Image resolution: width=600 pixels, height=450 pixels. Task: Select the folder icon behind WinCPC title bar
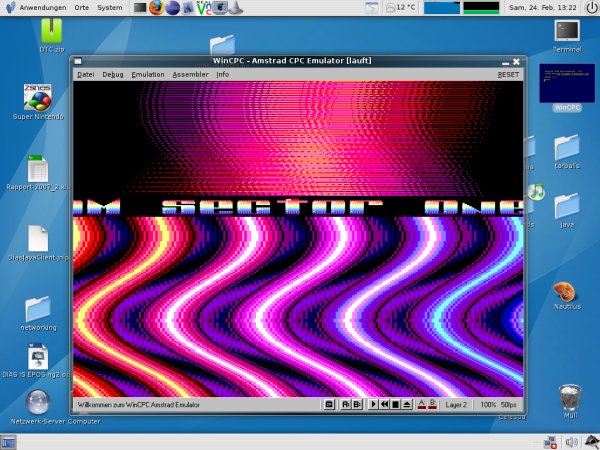[222, 45]
